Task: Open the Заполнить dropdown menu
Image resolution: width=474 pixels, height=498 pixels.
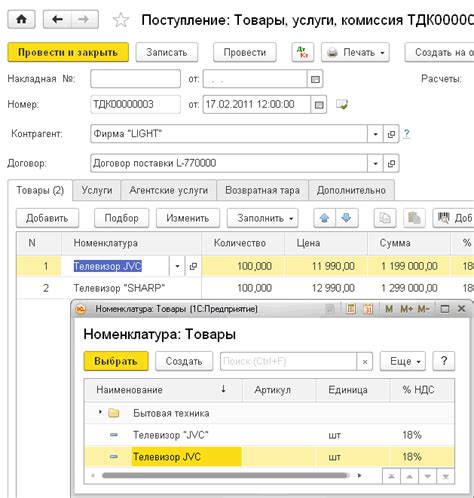Action: 263,218
